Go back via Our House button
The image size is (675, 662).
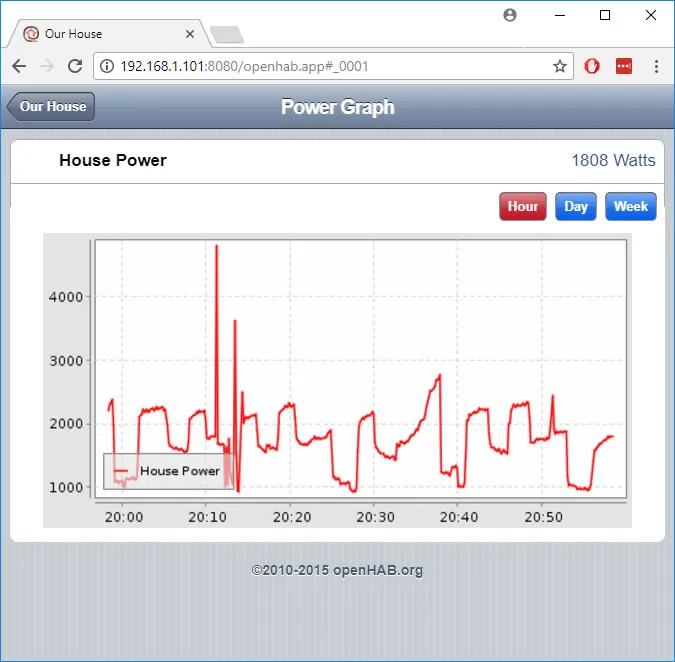click(51, 106)
